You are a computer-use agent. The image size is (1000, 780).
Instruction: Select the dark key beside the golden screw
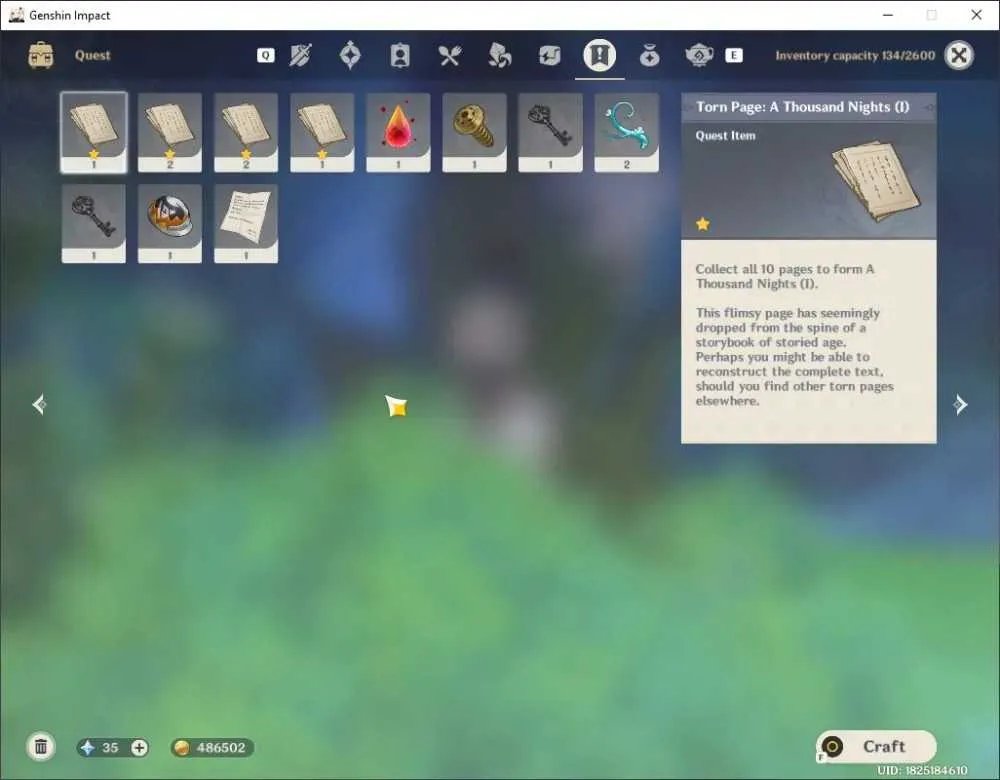point(550,132)
